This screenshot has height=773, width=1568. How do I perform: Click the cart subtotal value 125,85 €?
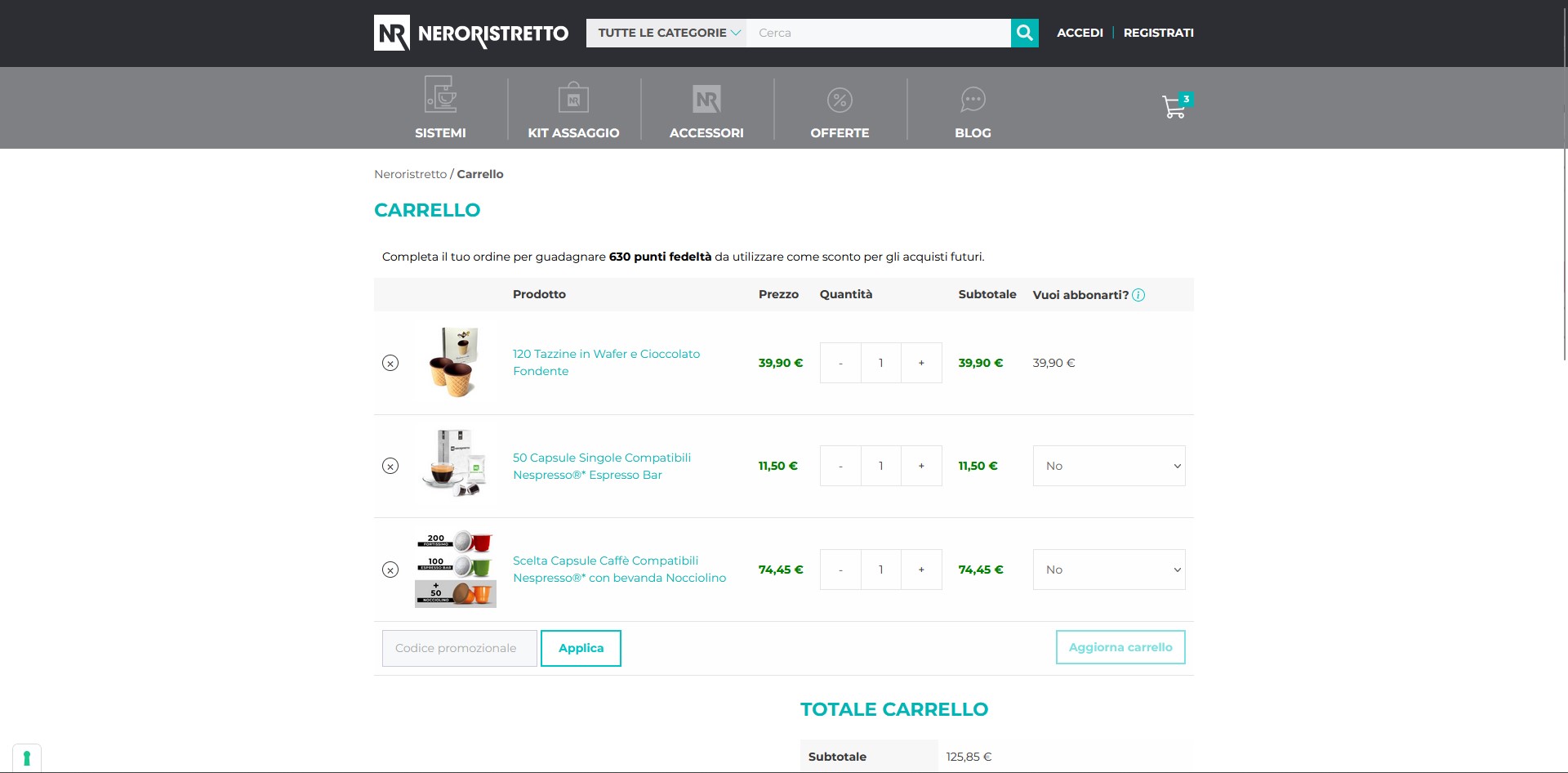969,757
